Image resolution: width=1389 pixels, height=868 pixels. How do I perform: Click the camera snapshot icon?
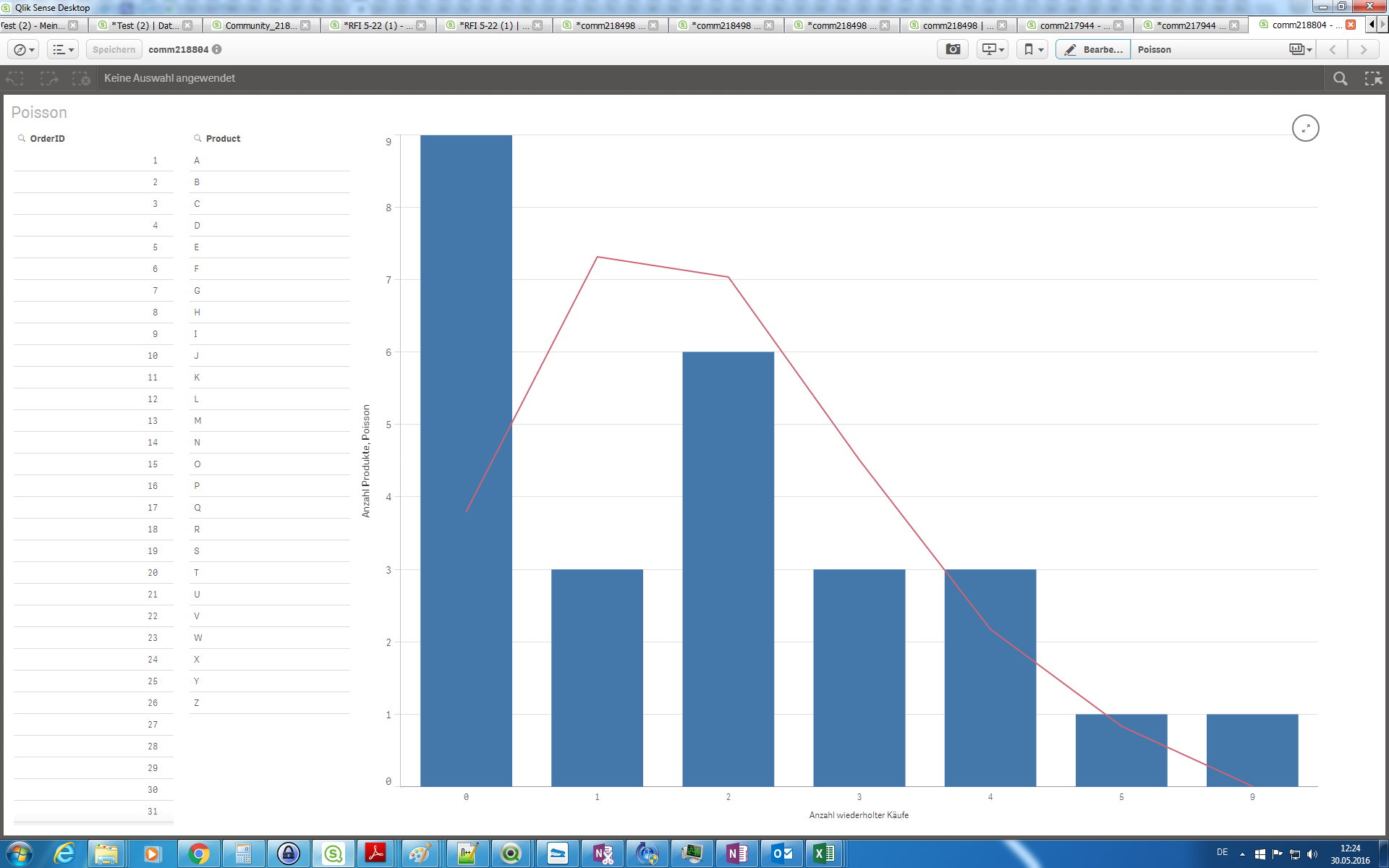click(x=953, y=49)
